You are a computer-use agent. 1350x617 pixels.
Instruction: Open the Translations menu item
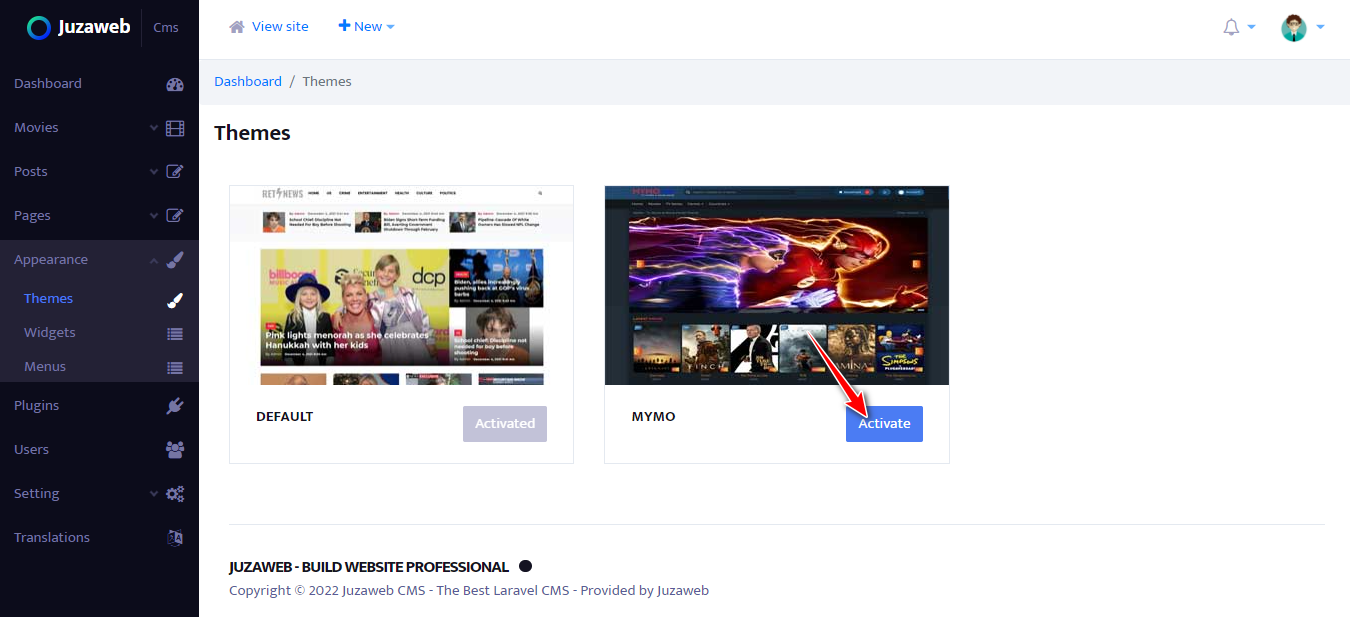tap(99, 538)
